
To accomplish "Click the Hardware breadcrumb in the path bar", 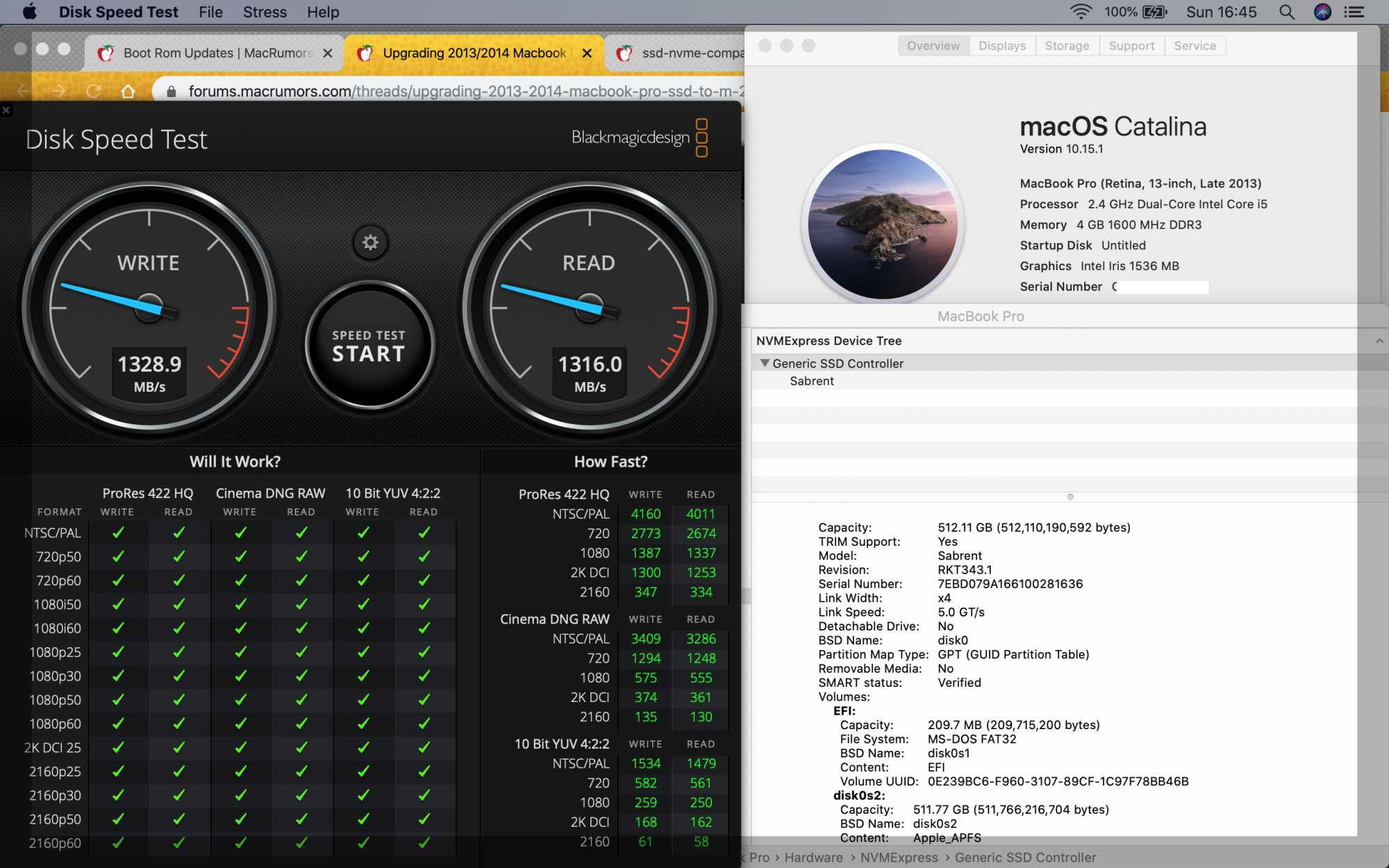I will tap(813, 858).
